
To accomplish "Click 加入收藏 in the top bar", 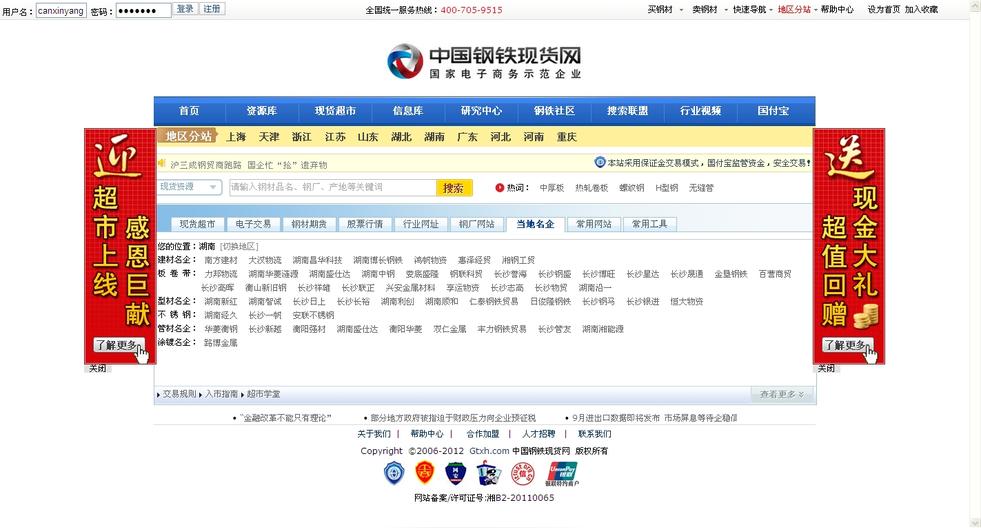I will (x=922, y=9).
